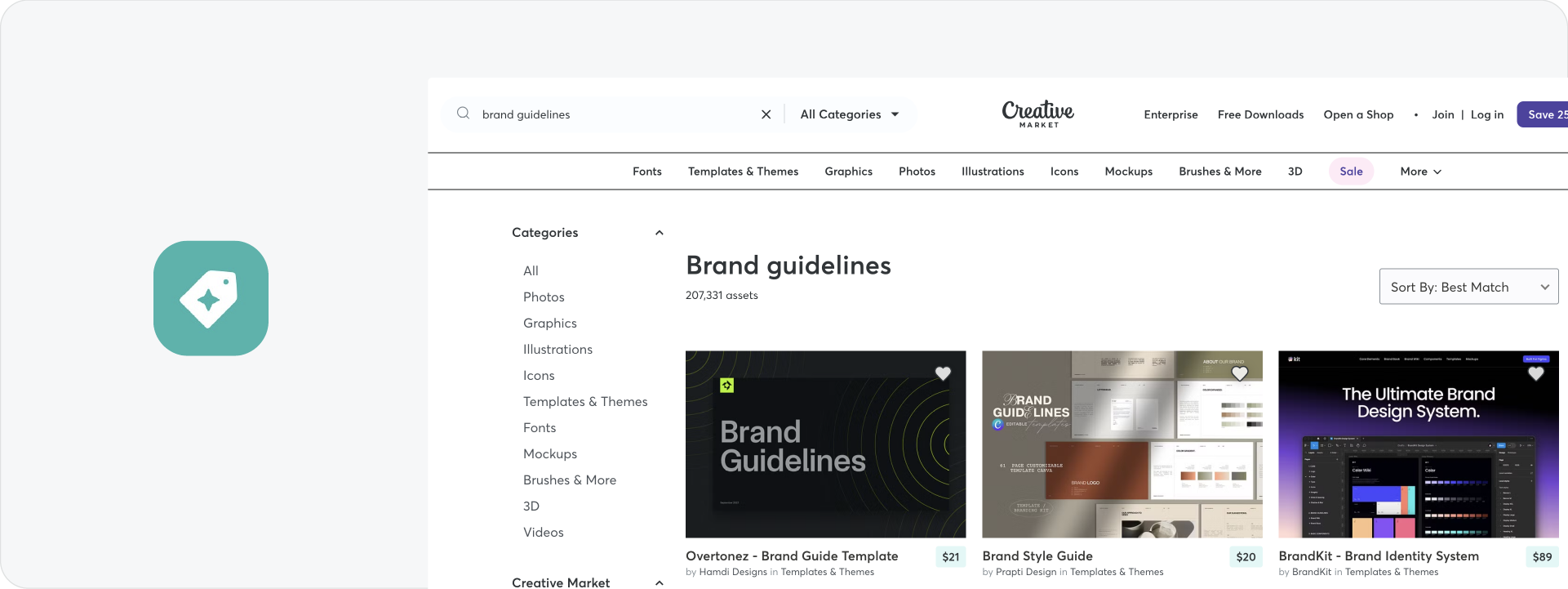Screen dimensions: 1568x589
Task: Click the Join link
Action: [1442, 114]
